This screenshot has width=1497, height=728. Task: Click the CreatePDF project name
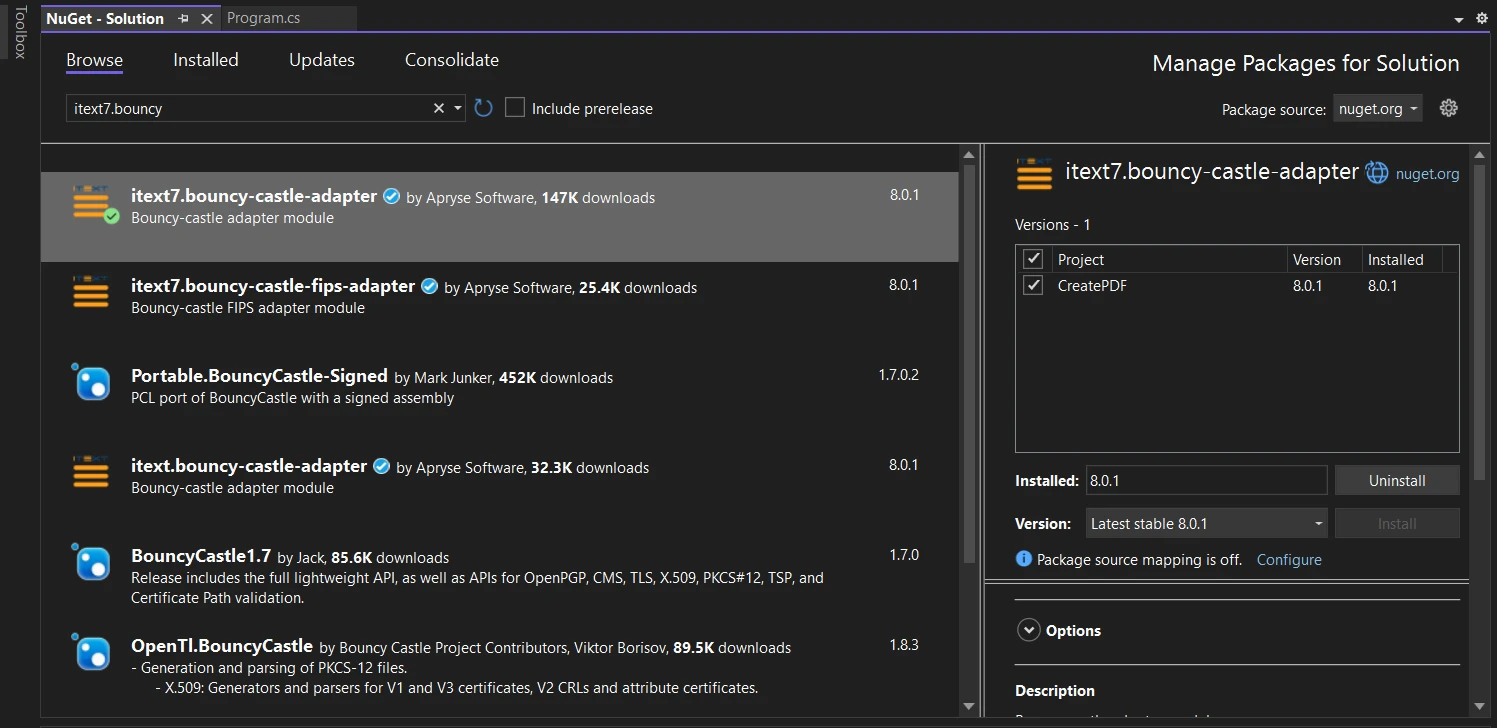click(1092, 285)
